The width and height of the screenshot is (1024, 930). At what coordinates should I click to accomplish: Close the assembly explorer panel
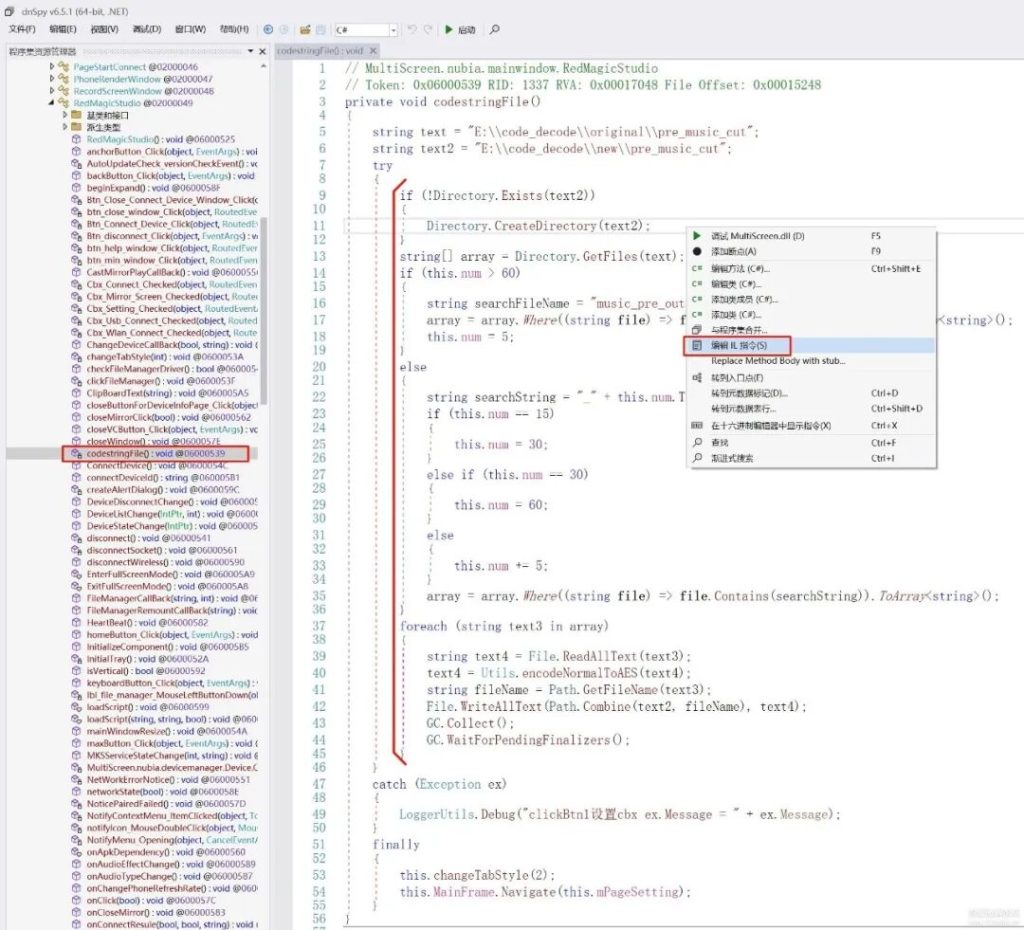[x=263, y=51]
